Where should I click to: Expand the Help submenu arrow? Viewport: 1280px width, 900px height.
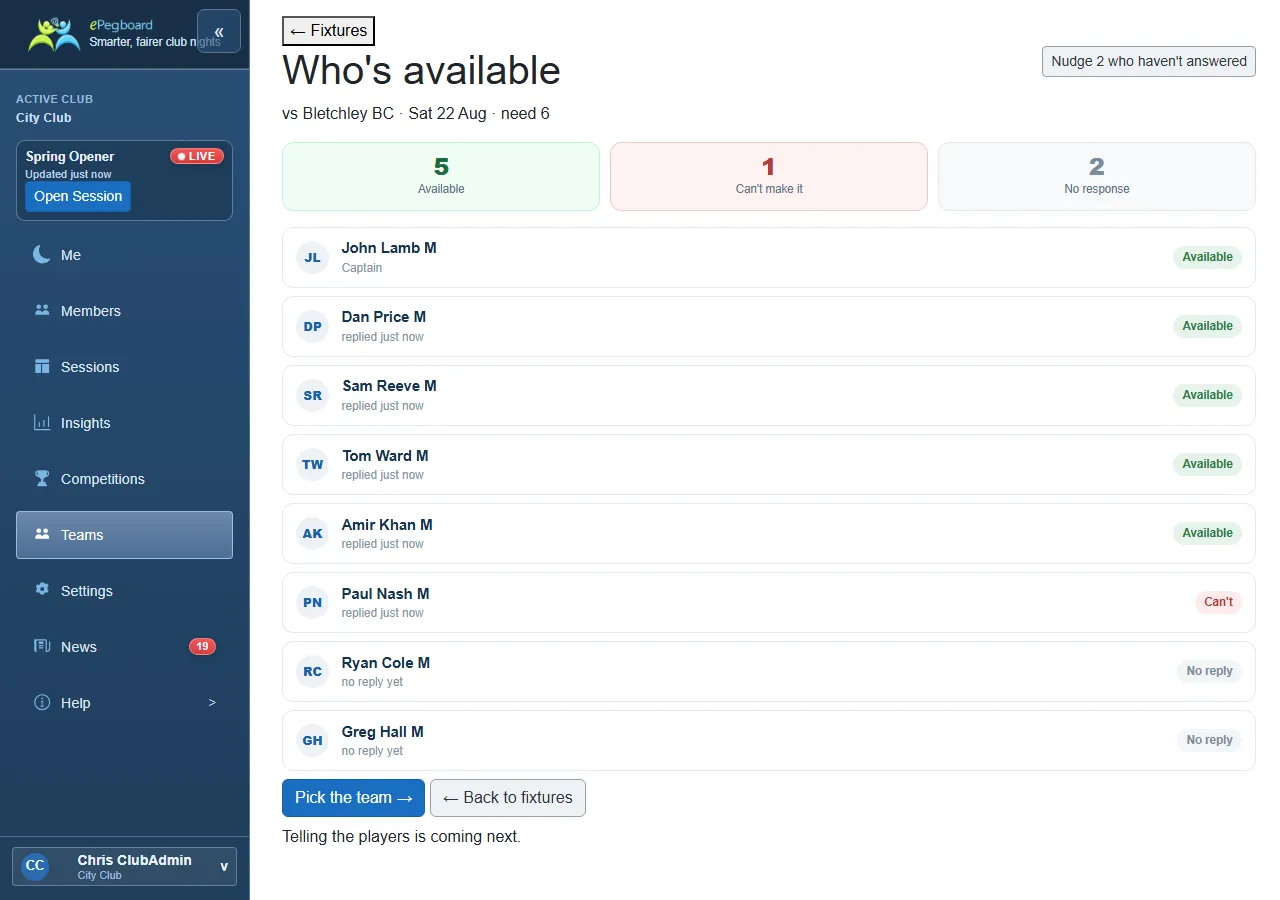click(x=212, y=703)
